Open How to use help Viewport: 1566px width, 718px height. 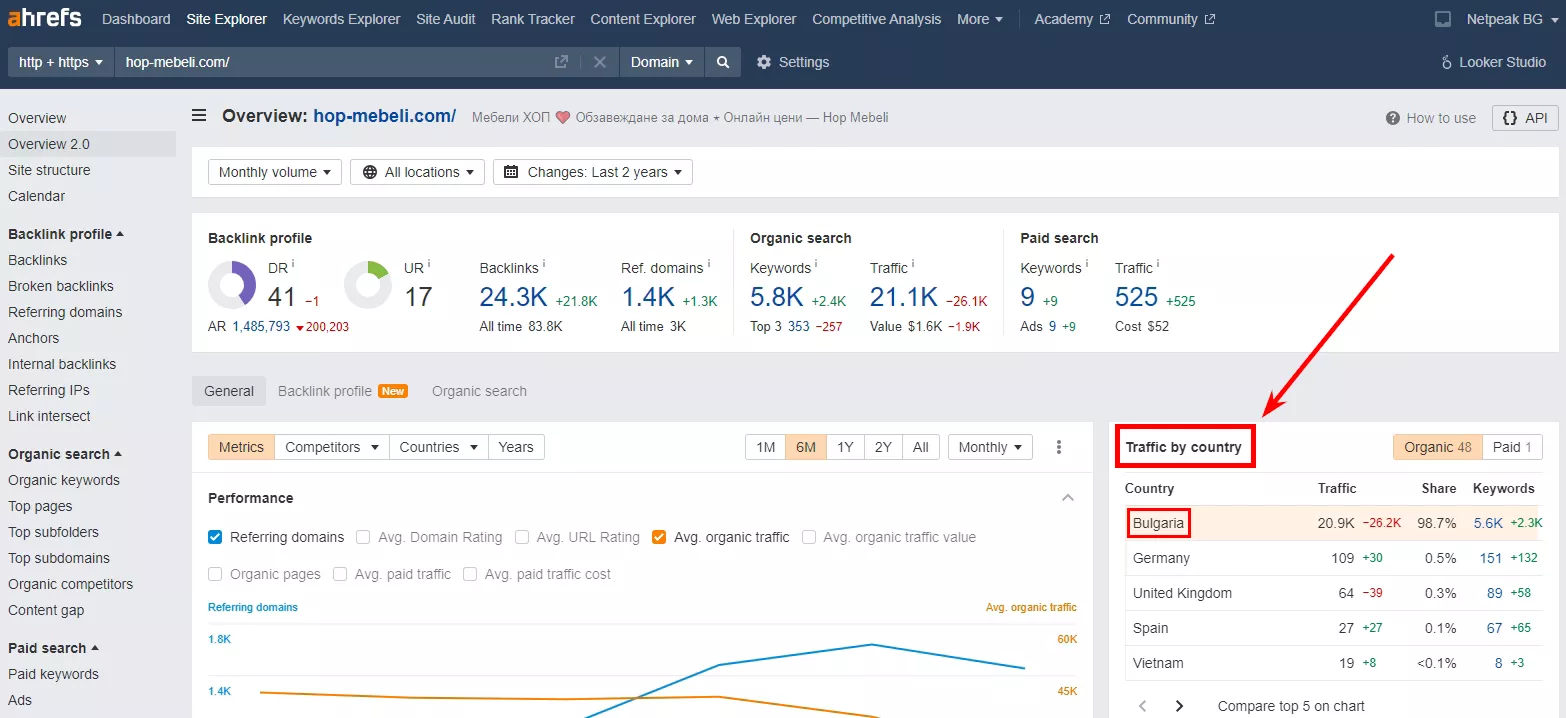[1431, 118]
